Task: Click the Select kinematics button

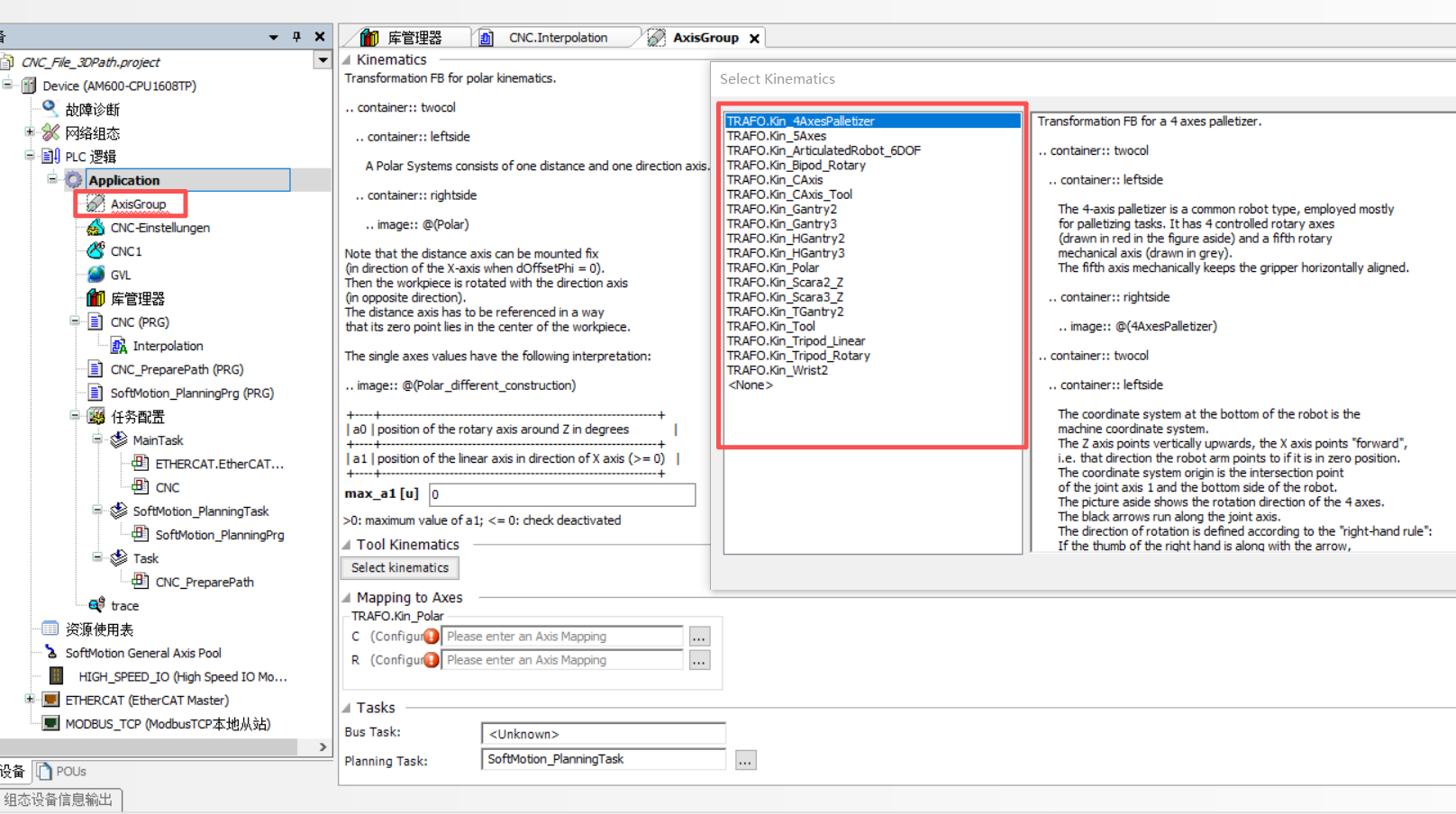Action: tap(399, 568)
